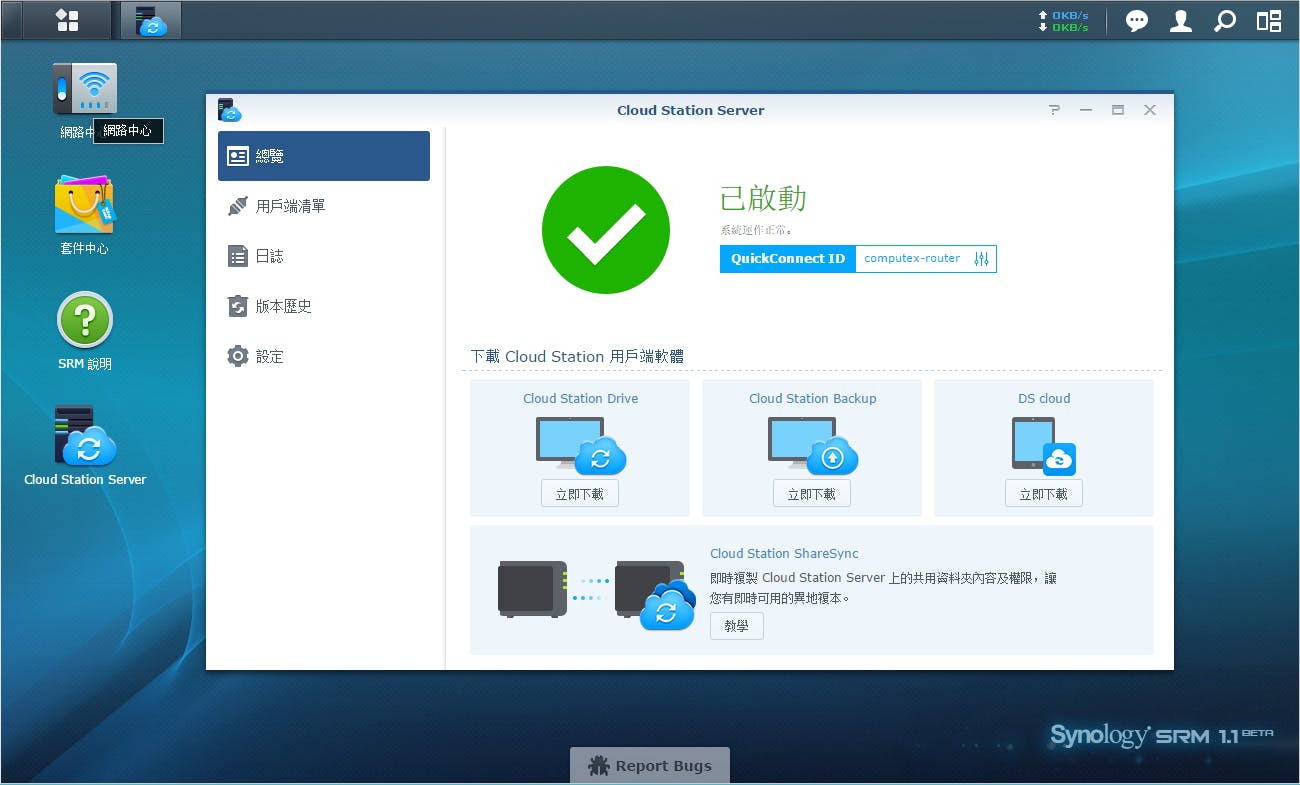
Task: Download Cloud Station Drive with 立即下載
Action: point(580,494)
